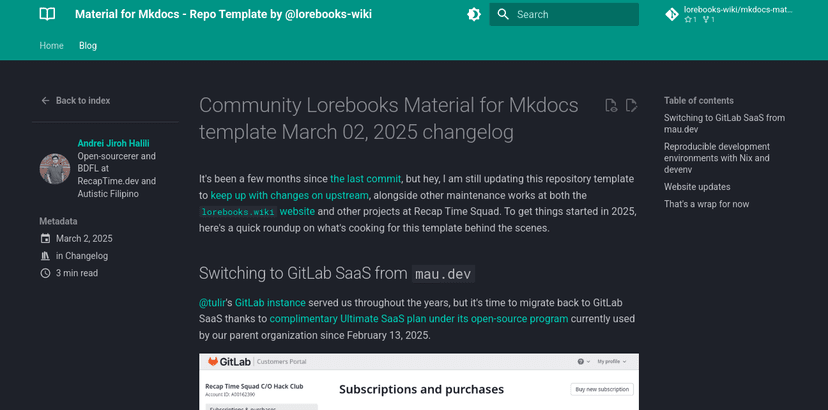Open the Andrei Jiroh Halili author link
The width and height of the screenshot is (828, 410).
coord(113,143)
